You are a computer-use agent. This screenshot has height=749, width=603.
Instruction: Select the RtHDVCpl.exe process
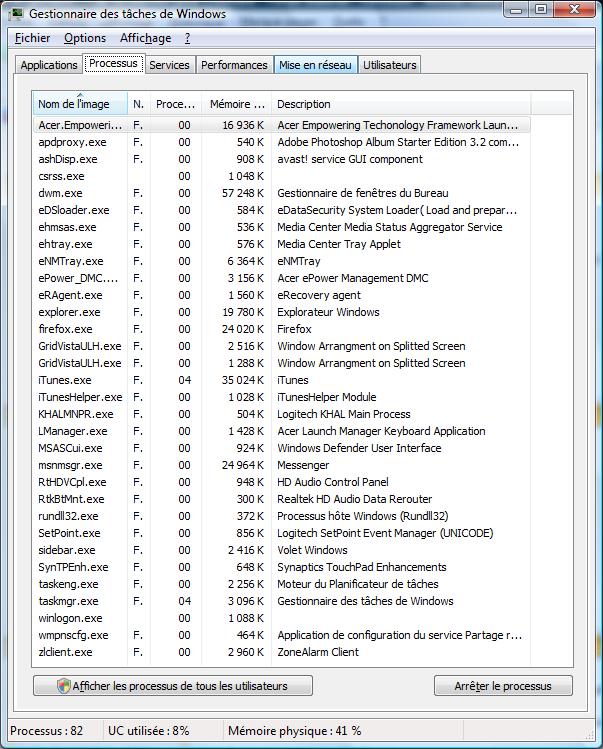282,482
